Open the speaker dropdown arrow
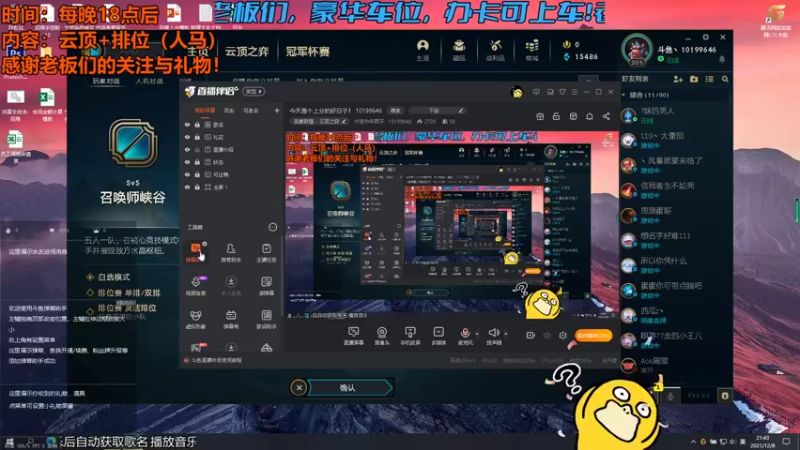This screenshot has height=450, width=800. 506,334
